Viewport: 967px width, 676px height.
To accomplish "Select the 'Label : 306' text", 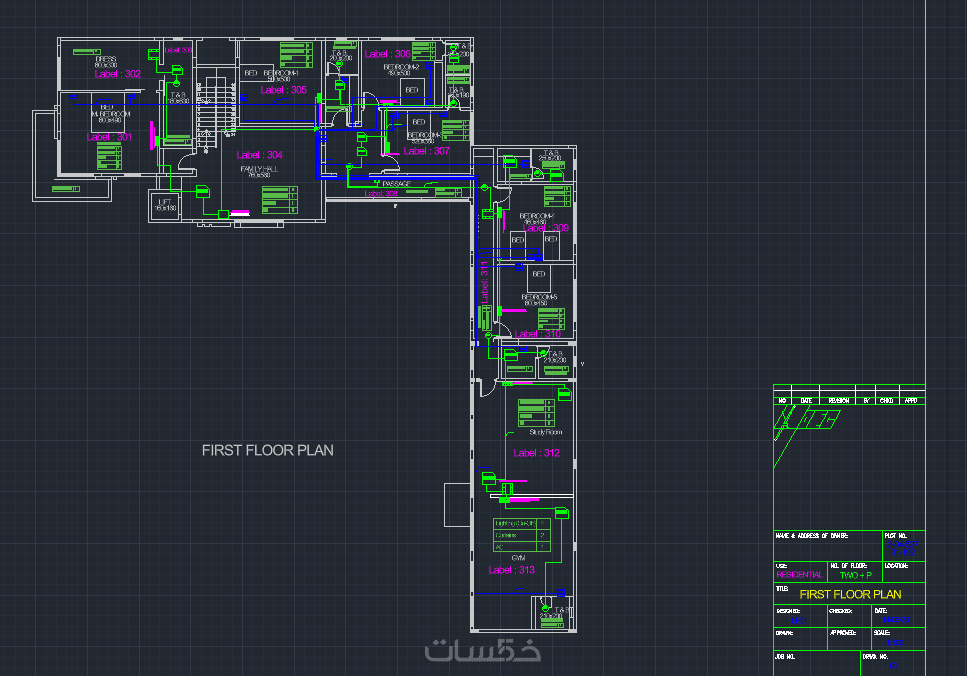I will [x=387, y=54].
